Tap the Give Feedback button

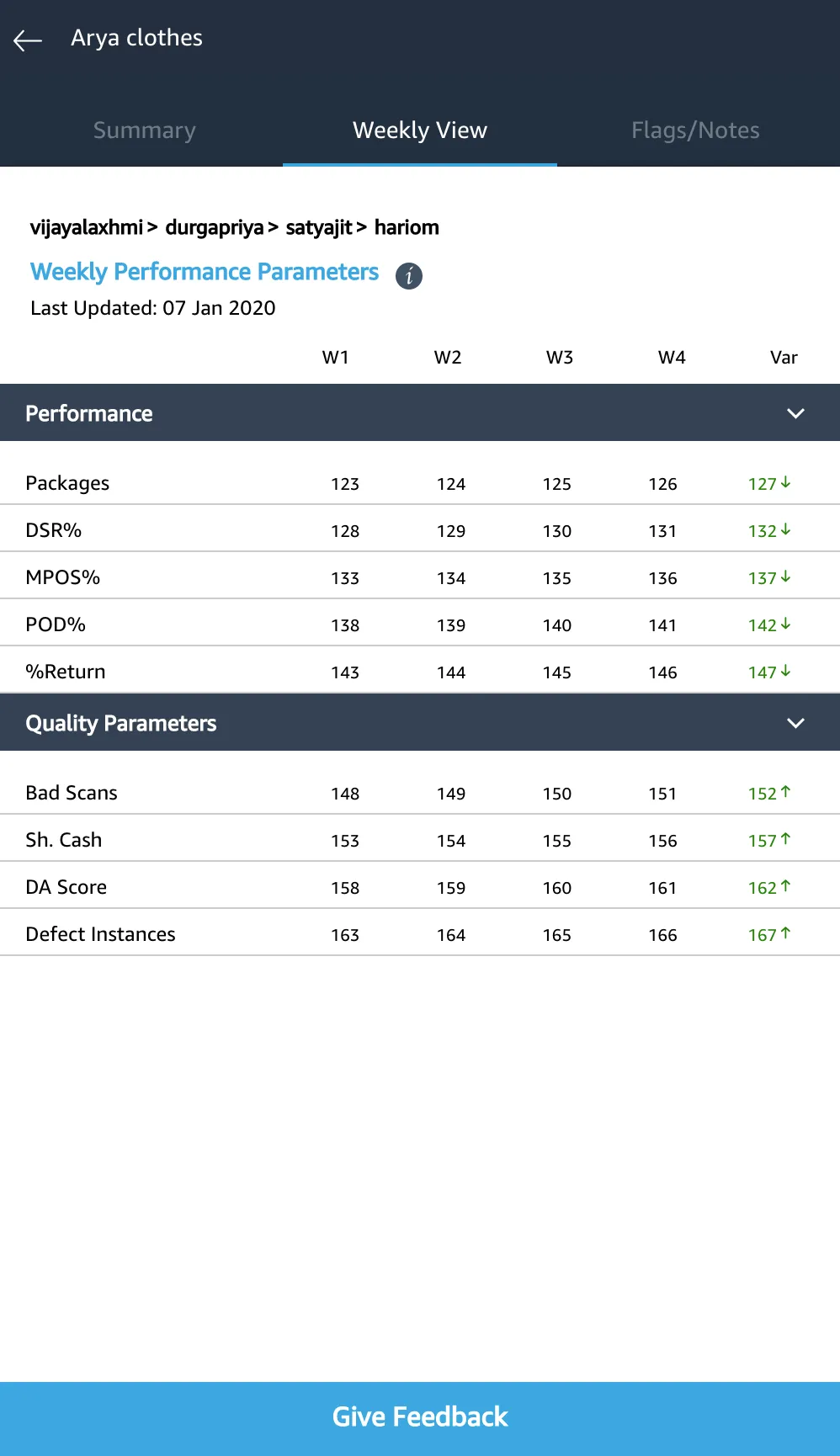pos(420,1418)
